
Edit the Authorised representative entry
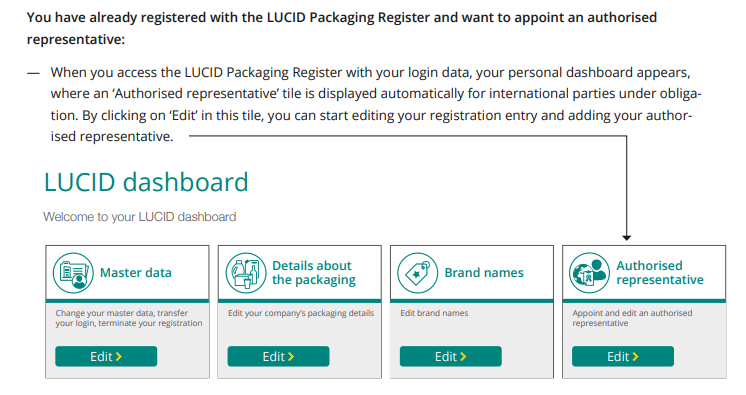[623, 356]
